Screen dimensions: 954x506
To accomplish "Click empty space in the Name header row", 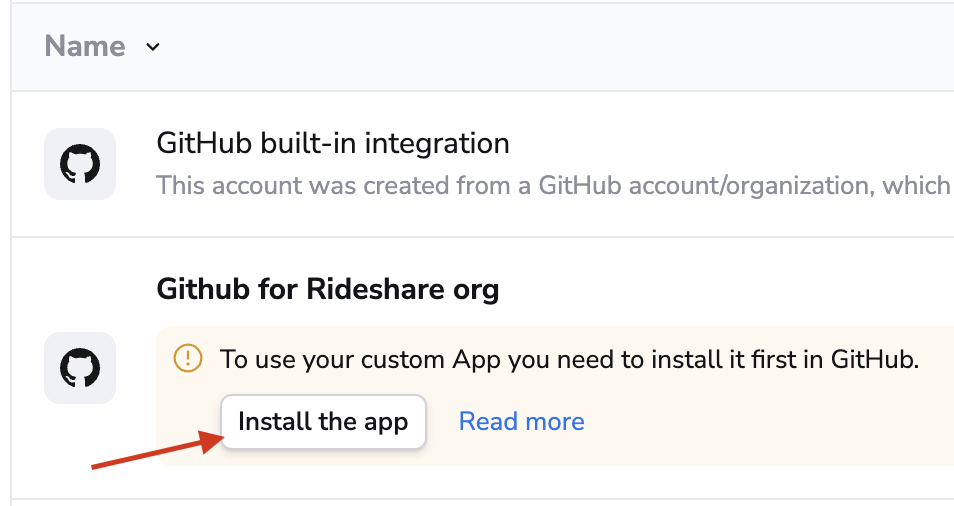I will (x=550, y=46).
